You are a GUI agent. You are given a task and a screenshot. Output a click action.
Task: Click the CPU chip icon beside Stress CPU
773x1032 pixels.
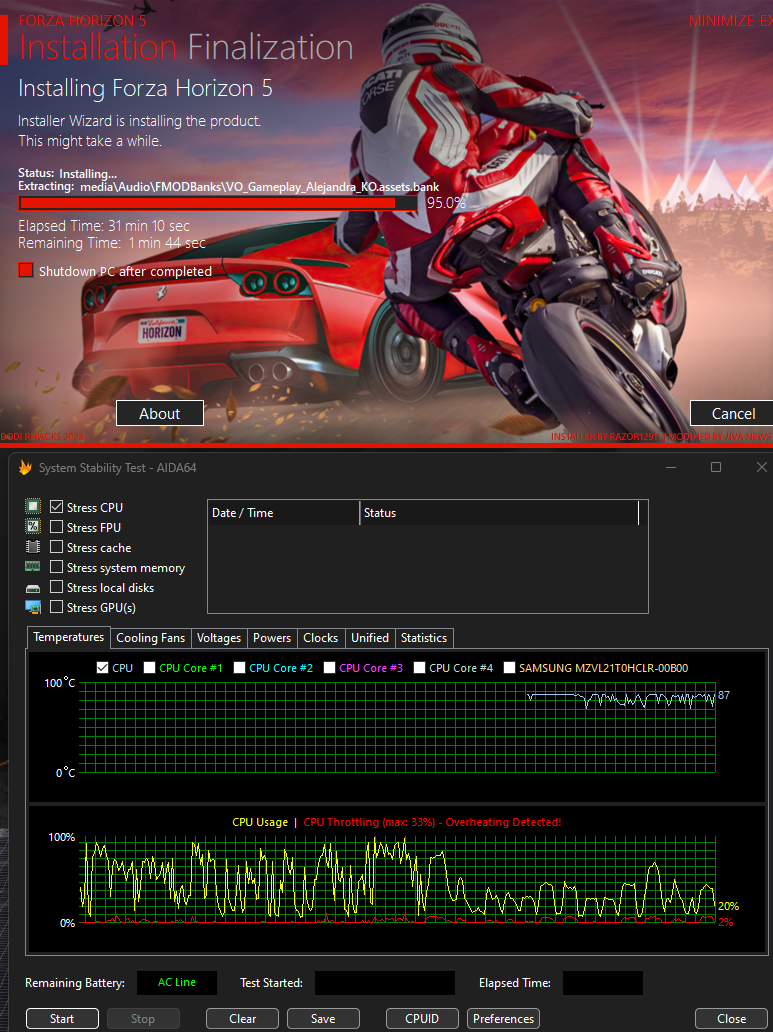33,506
